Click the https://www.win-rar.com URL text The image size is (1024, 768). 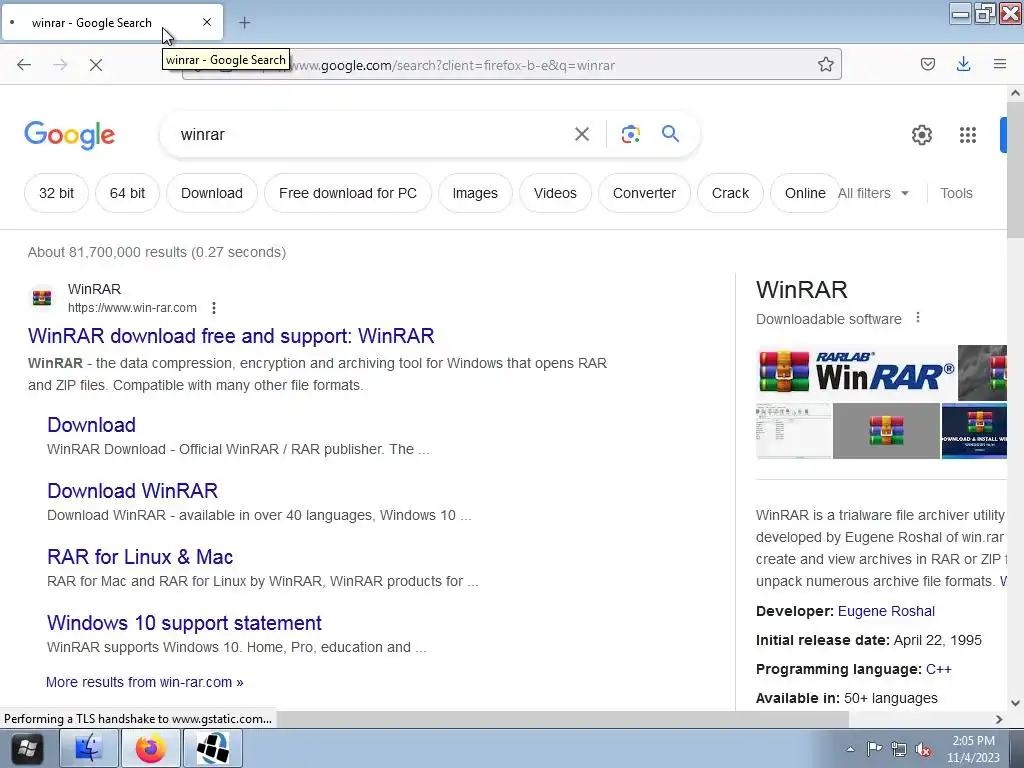click(x=132, y=308)
